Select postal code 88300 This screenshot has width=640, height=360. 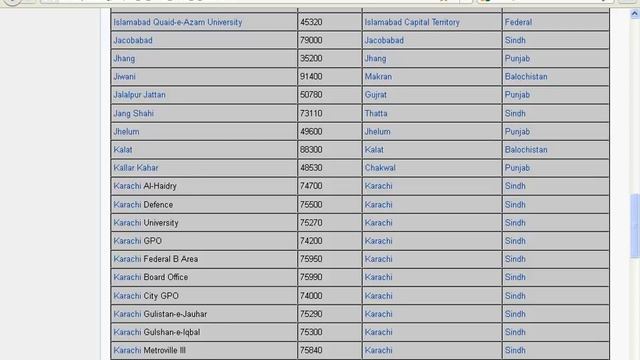click(311, 149)
